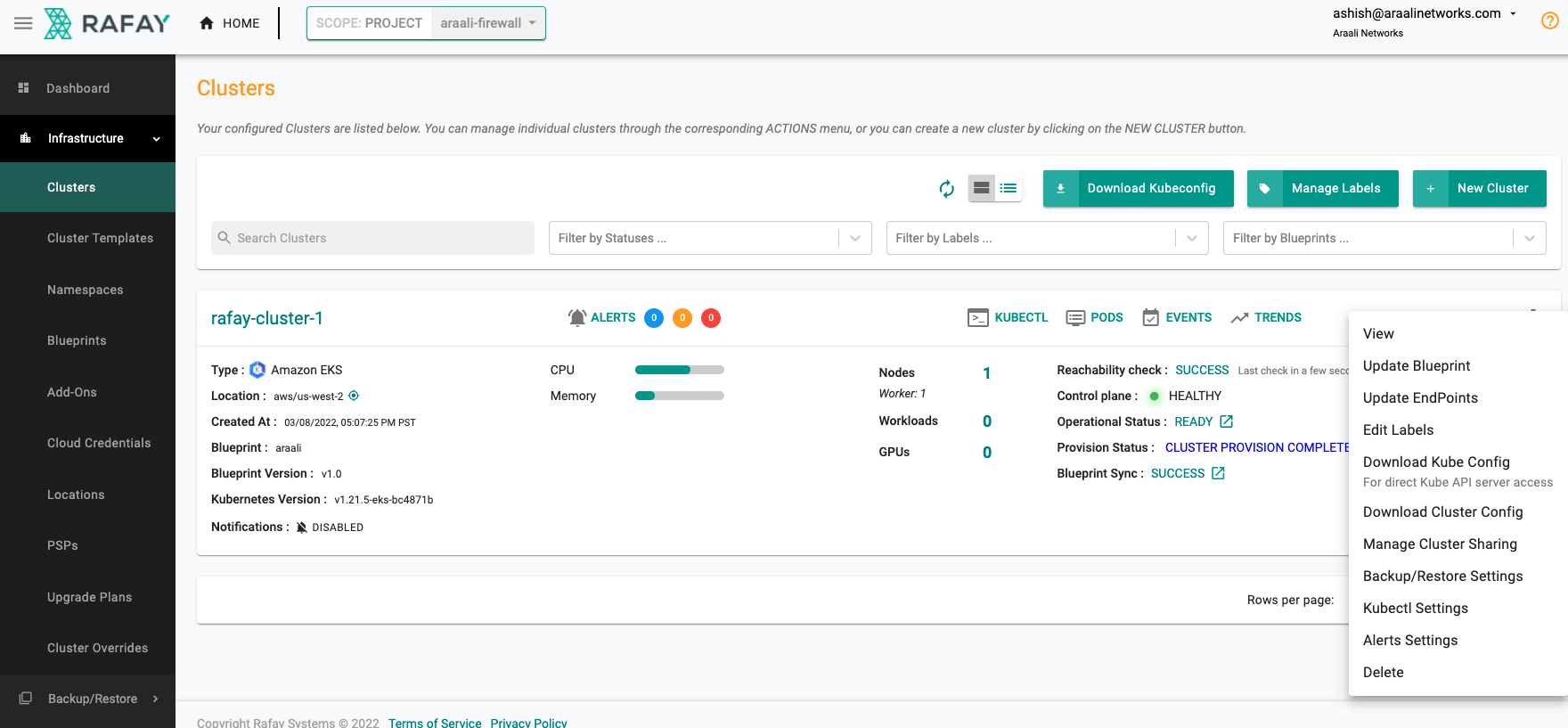Collapse the Infrastructure sidebar section

coord(157,139)
